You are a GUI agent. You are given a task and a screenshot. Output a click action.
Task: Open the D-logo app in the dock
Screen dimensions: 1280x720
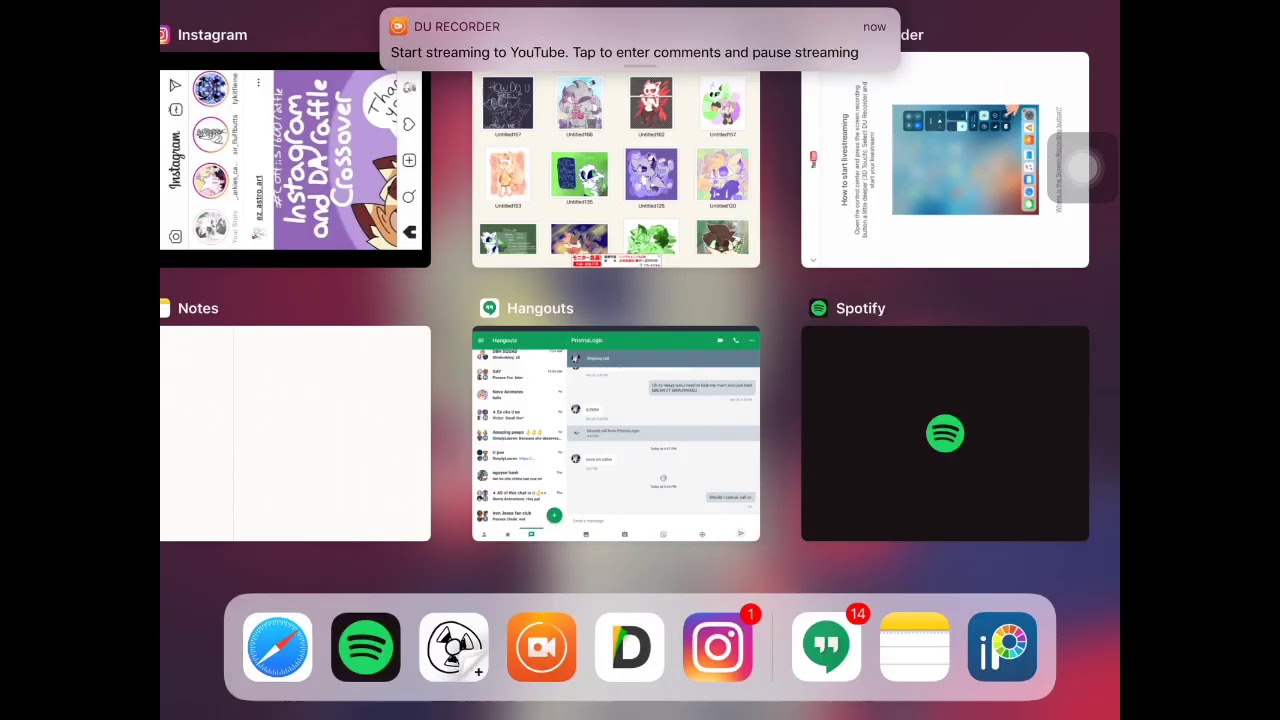pyautogui.click(x=629, y=648)
